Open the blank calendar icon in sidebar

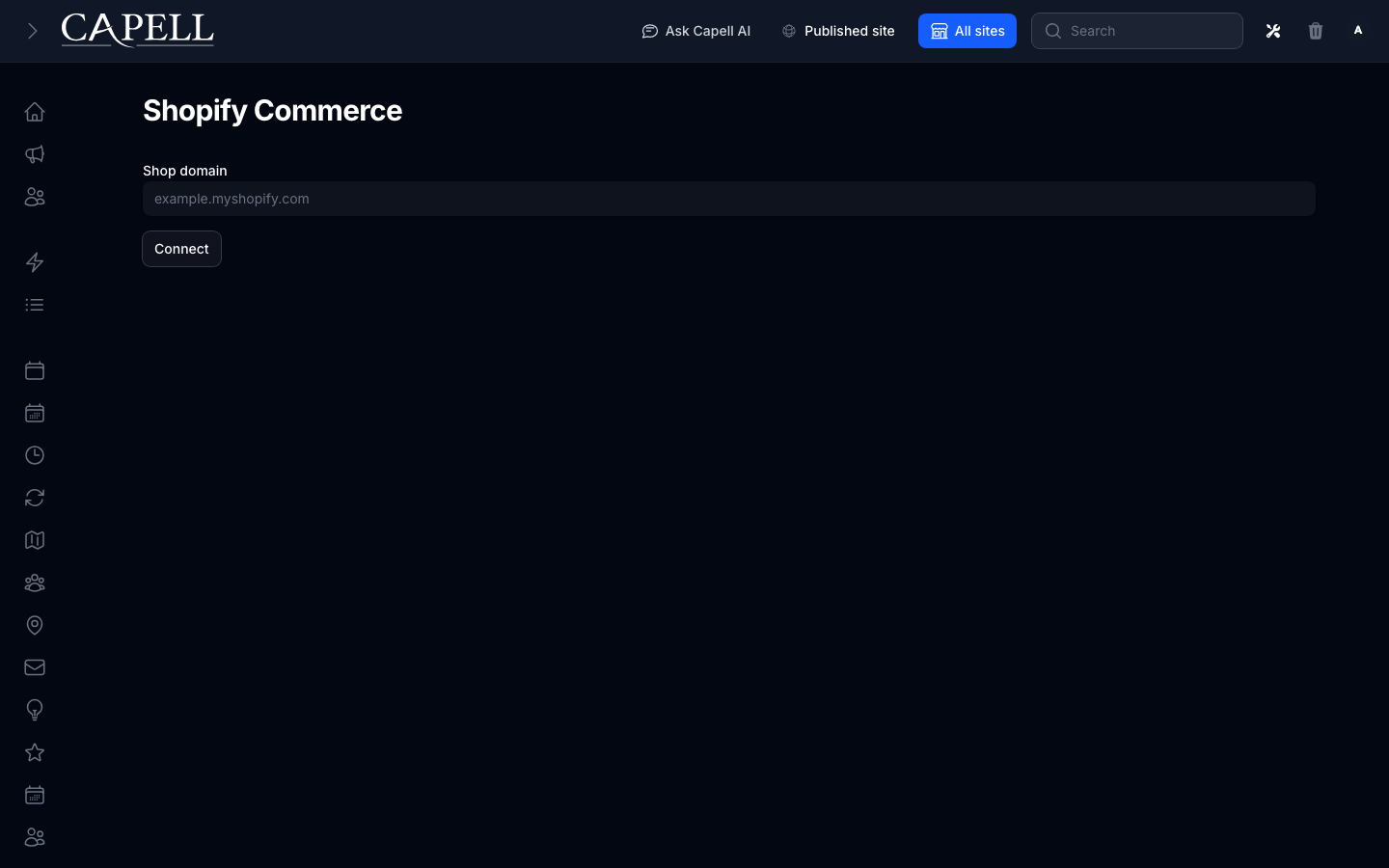[x=35, y=370]
